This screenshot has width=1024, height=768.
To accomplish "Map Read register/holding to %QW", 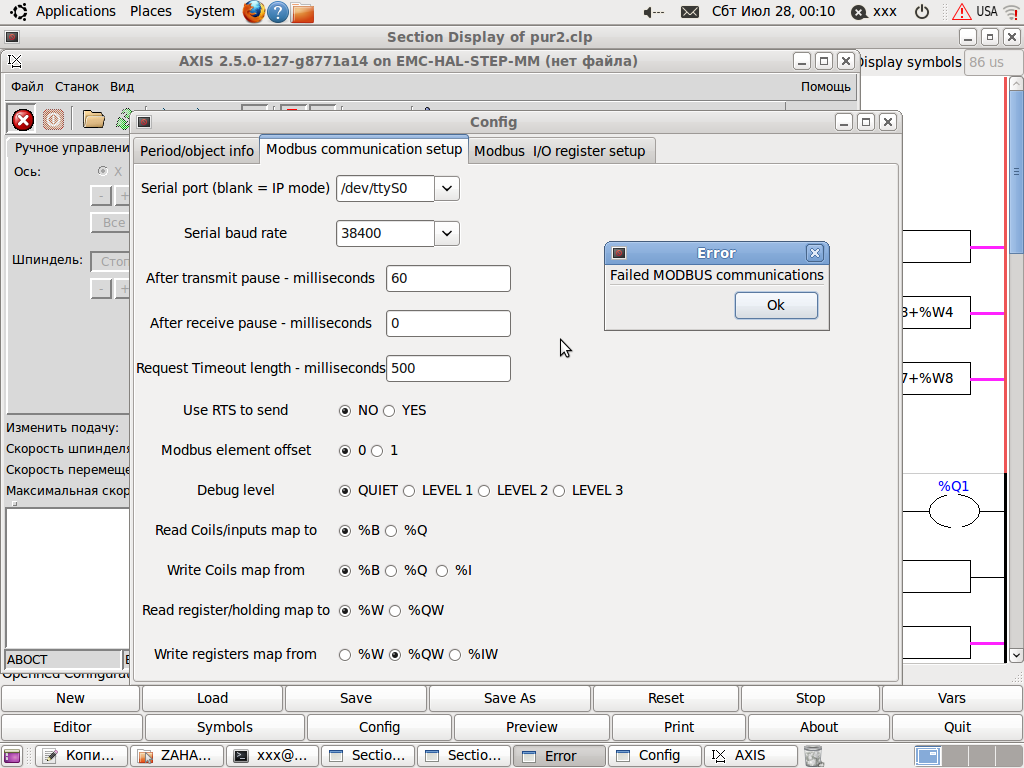I will point(394,611).
